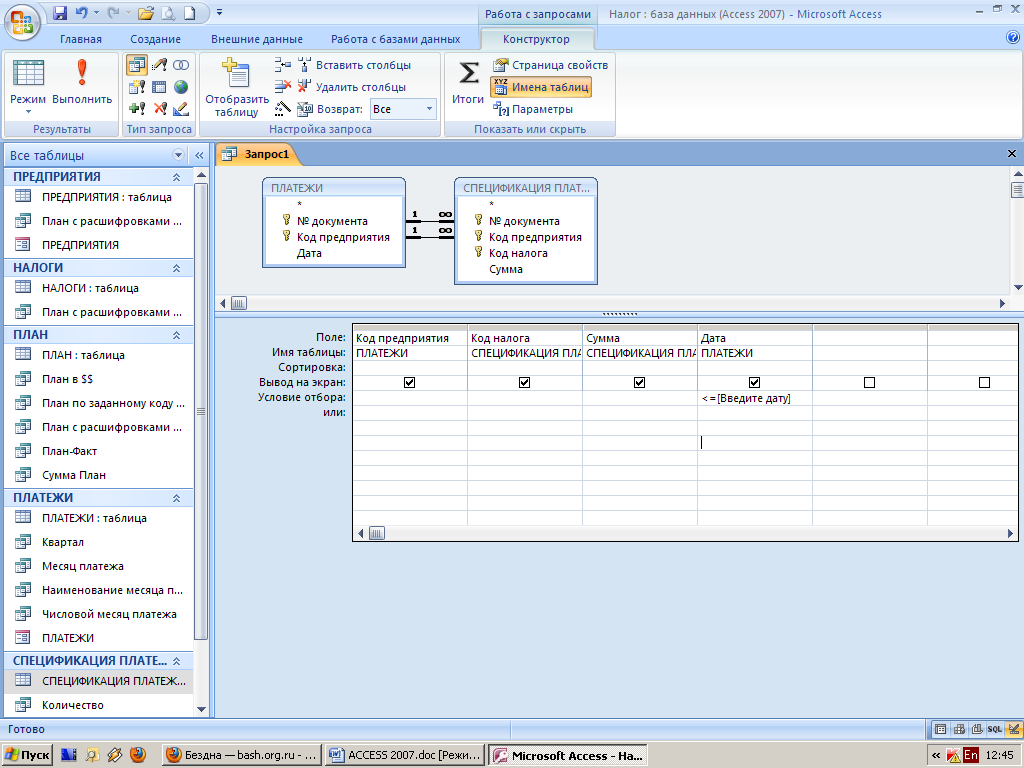Screen dimensions: 1024x768
Task: Open the Help question mark icon
Action: tap(1013, 38)
